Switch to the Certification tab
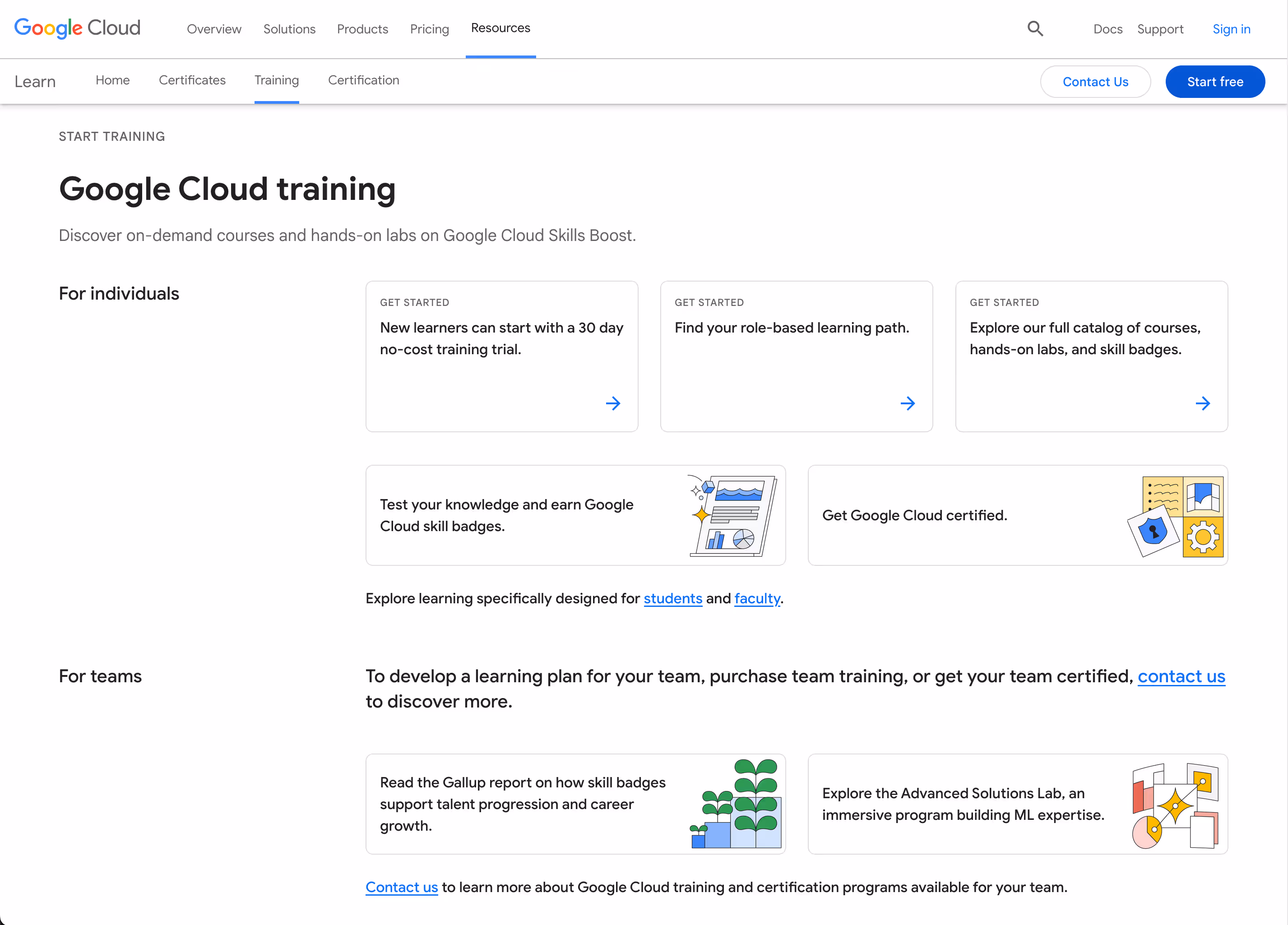The image size is (1288, 925). (363, 80)
